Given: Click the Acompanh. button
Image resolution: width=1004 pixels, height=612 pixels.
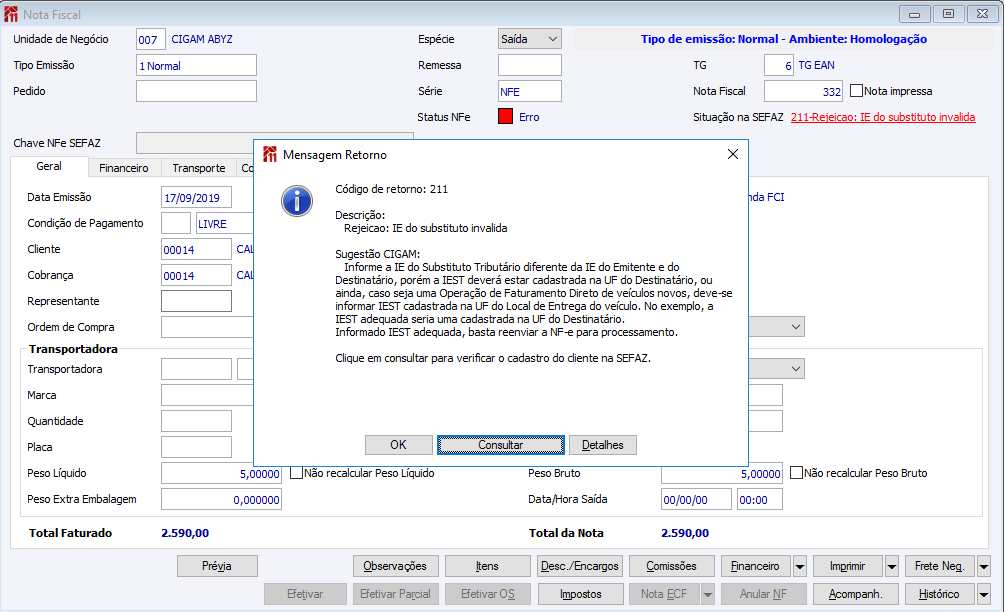Looking at the screenshot, I should pos(855,594).
